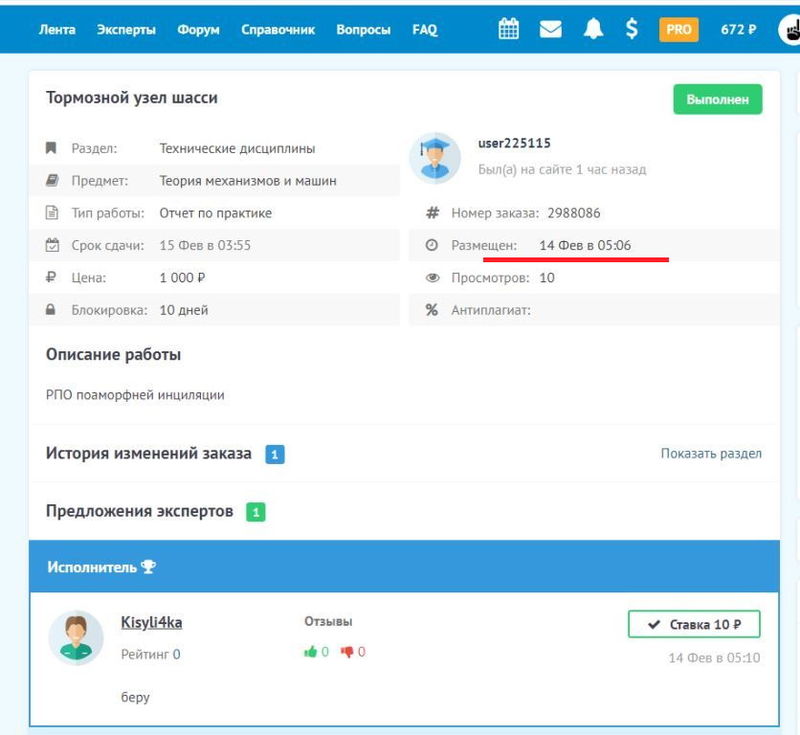Expand История изменений заказа counter badge
Image resolution: width=800 pixels, height=735 pixels.
(x=275, y=454)
